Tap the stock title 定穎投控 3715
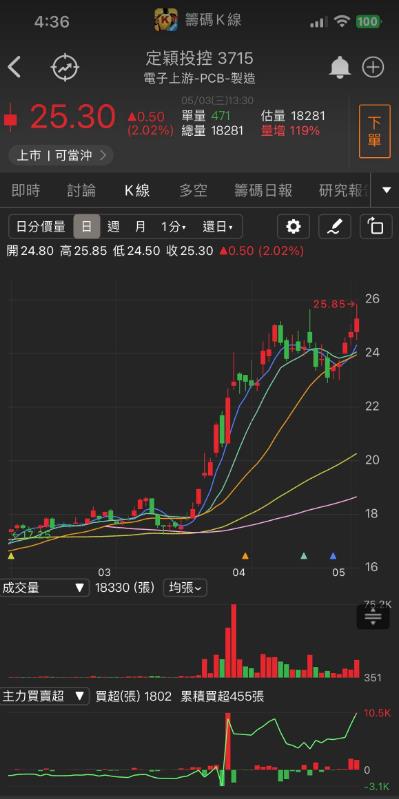Image resolution: width=399 pixels, height=799 pixels. pyautogui.click(x=199, y=59)
